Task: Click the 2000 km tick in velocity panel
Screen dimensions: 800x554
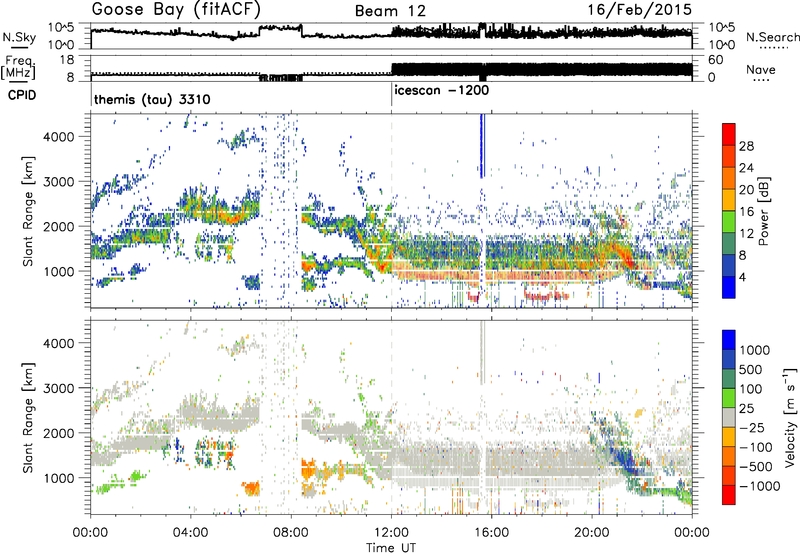Action: coord(59,433)
